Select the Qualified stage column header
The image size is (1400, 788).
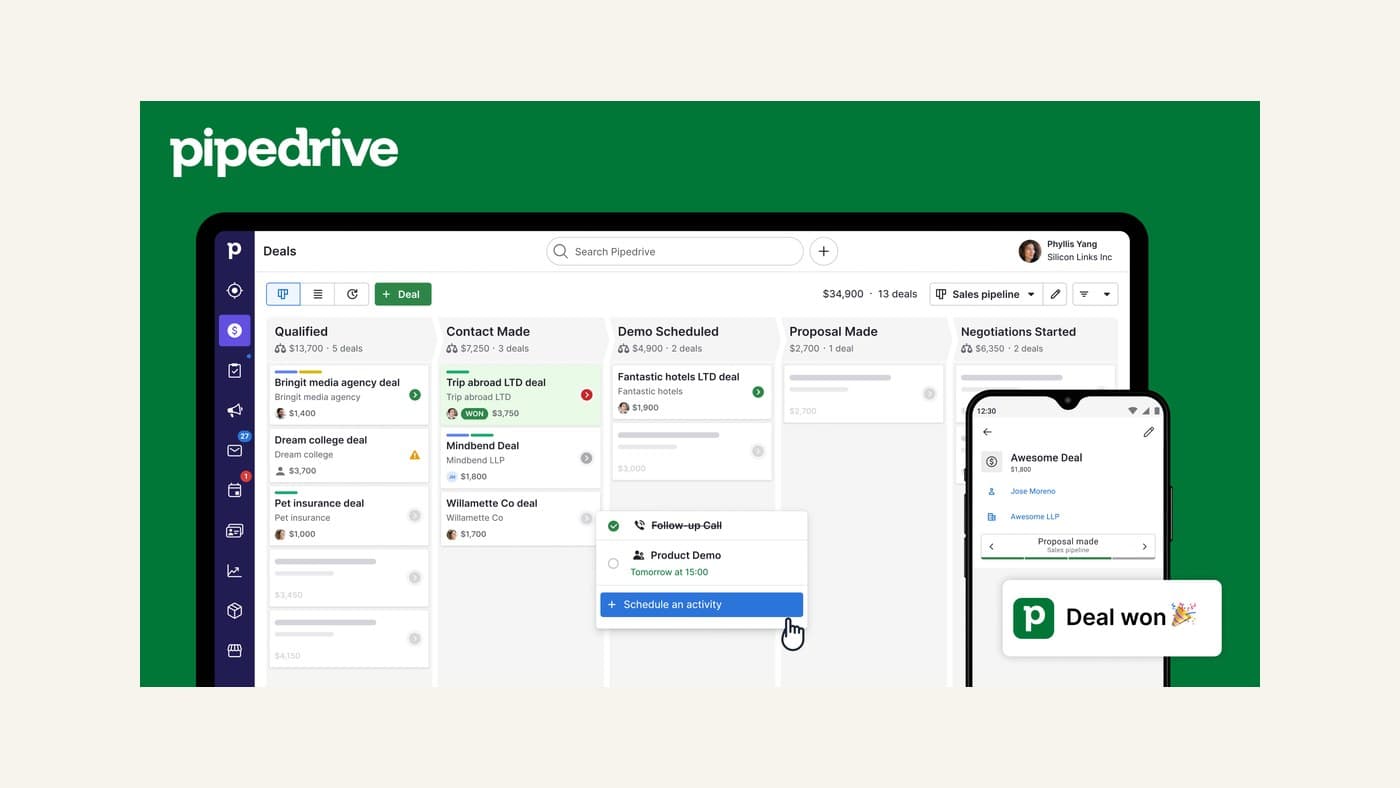pyautogui.click(x=349, y=339)
